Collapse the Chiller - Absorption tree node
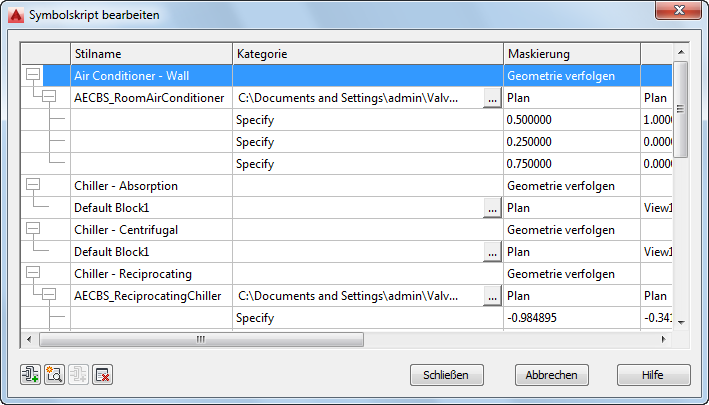This screenshot has width=709, height=405. (33, 185)
